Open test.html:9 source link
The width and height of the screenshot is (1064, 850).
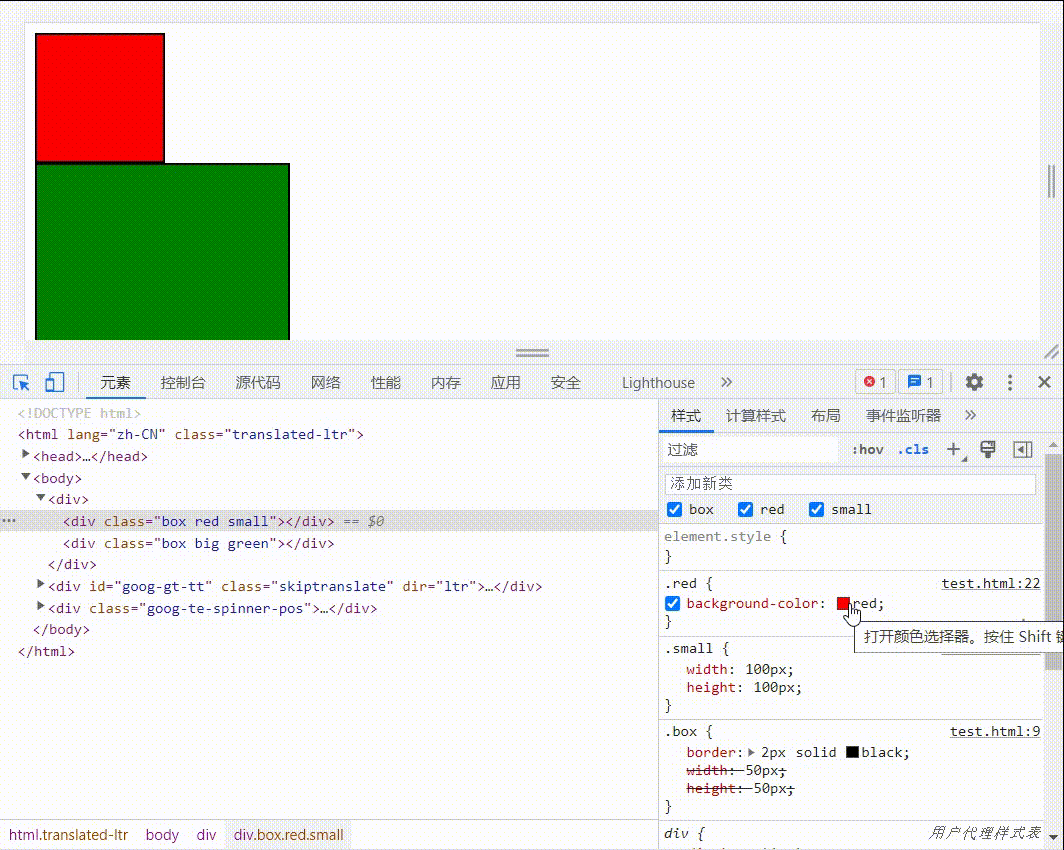(x=995, y=731)
